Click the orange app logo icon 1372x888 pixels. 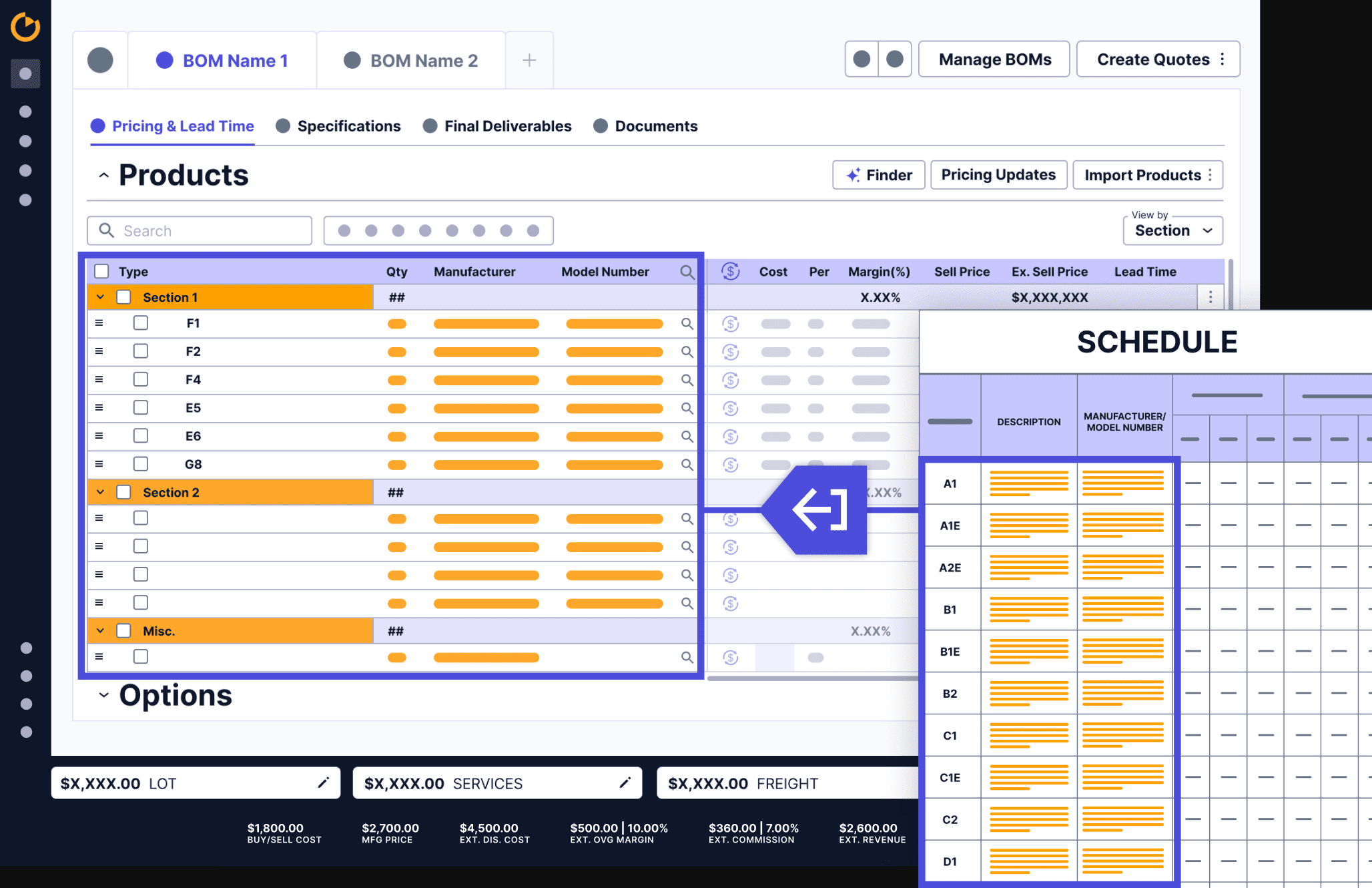click(x=25, y=27)
